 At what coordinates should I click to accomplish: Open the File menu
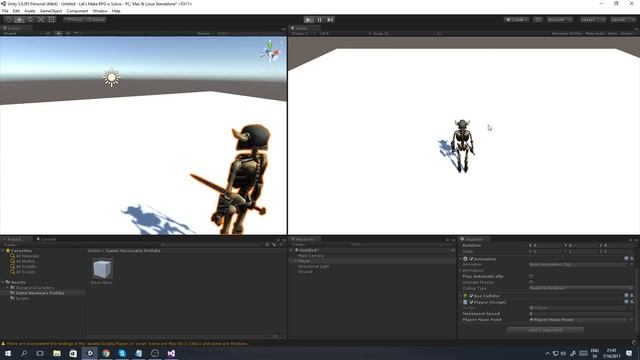point(5,11)
